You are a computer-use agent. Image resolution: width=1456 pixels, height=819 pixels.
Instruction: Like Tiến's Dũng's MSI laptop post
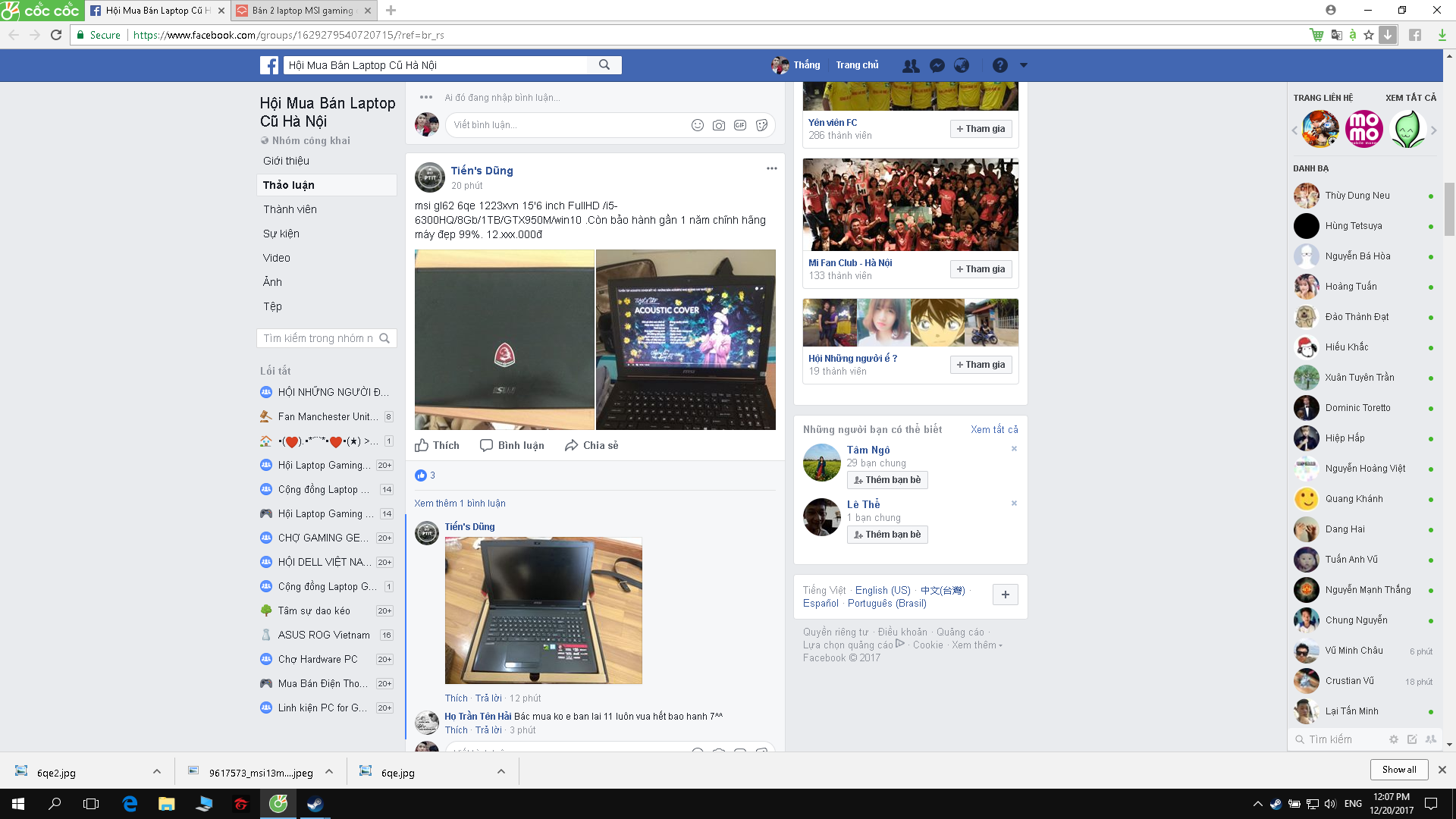pyautogui.click(x=438, y=445)
